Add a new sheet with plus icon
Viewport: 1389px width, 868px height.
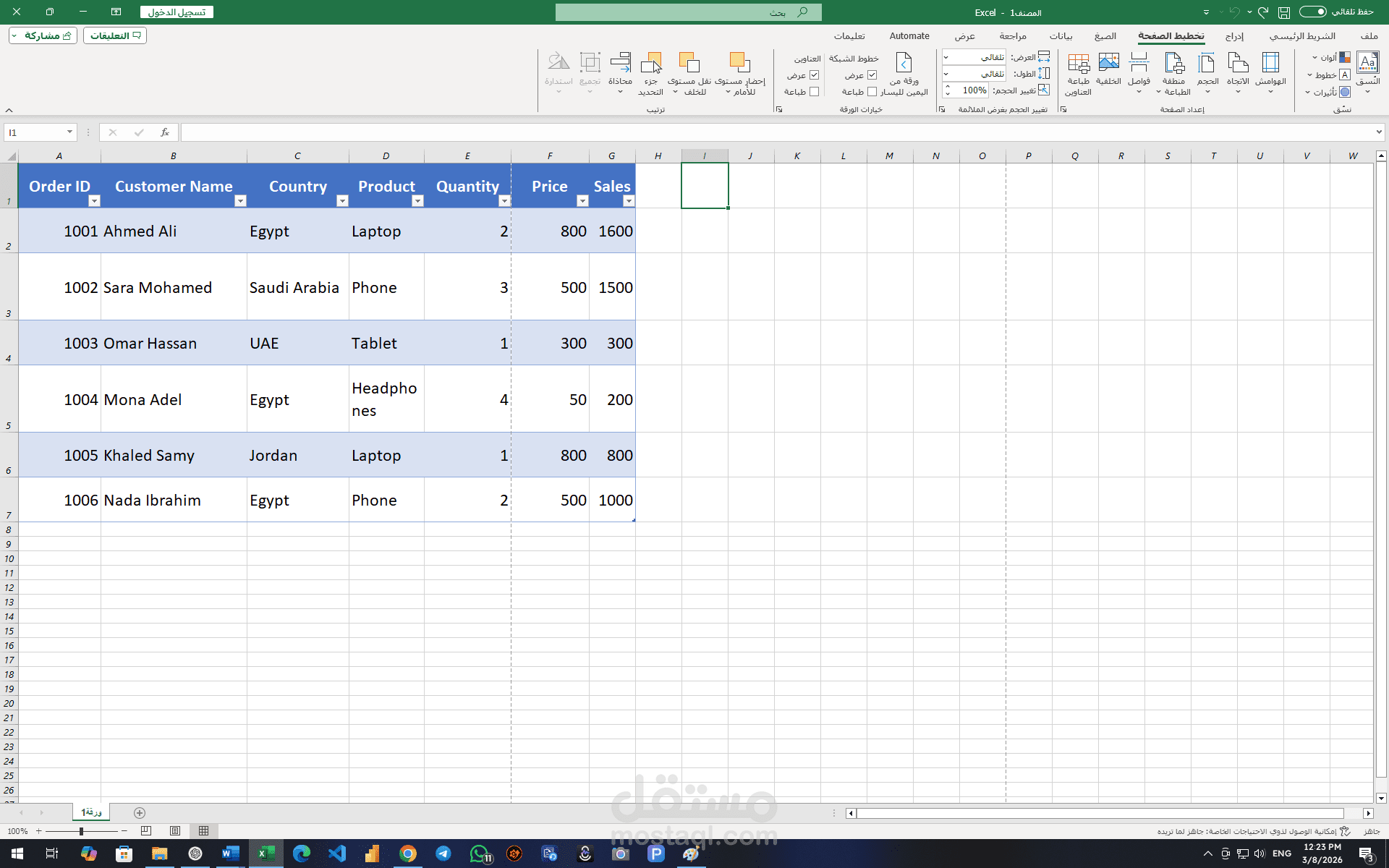(x=140, y=813)
